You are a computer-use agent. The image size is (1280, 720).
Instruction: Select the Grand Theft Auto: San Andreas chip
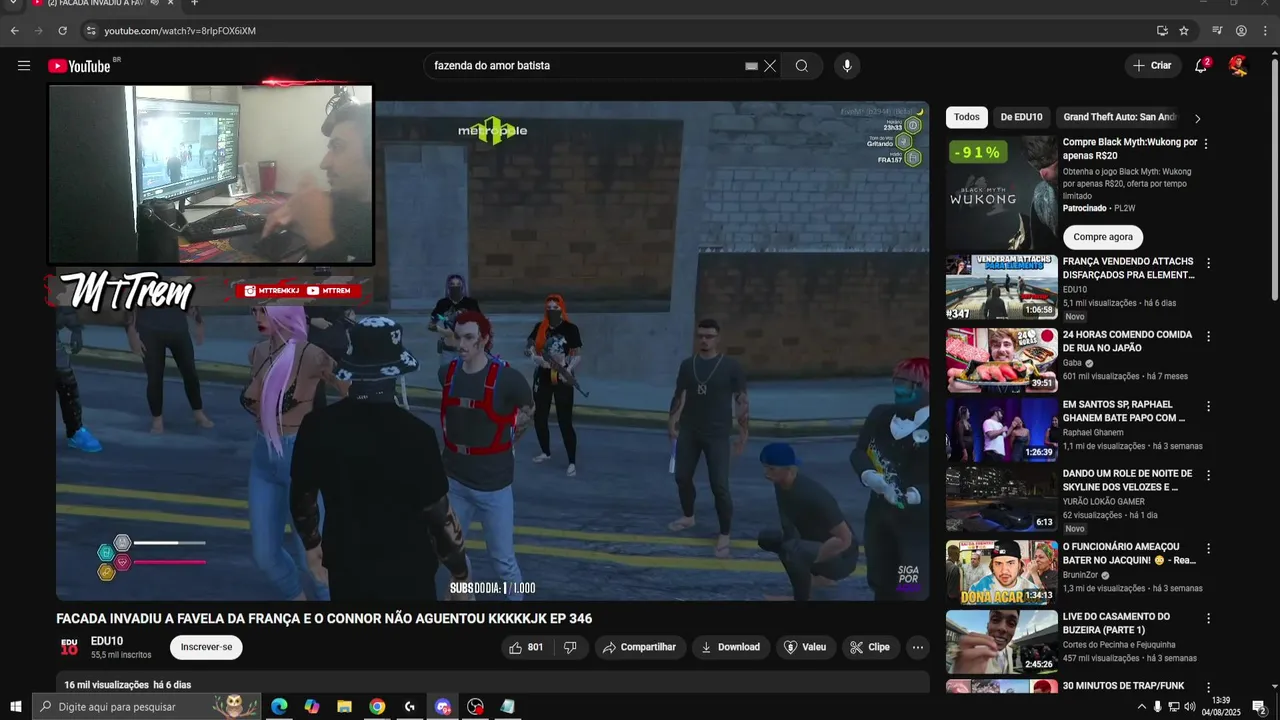point(1120,117)
